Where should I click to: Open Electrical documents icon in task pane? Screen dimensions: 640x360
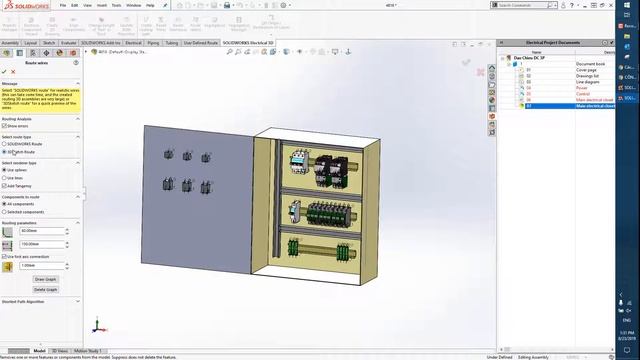[492, 116]
